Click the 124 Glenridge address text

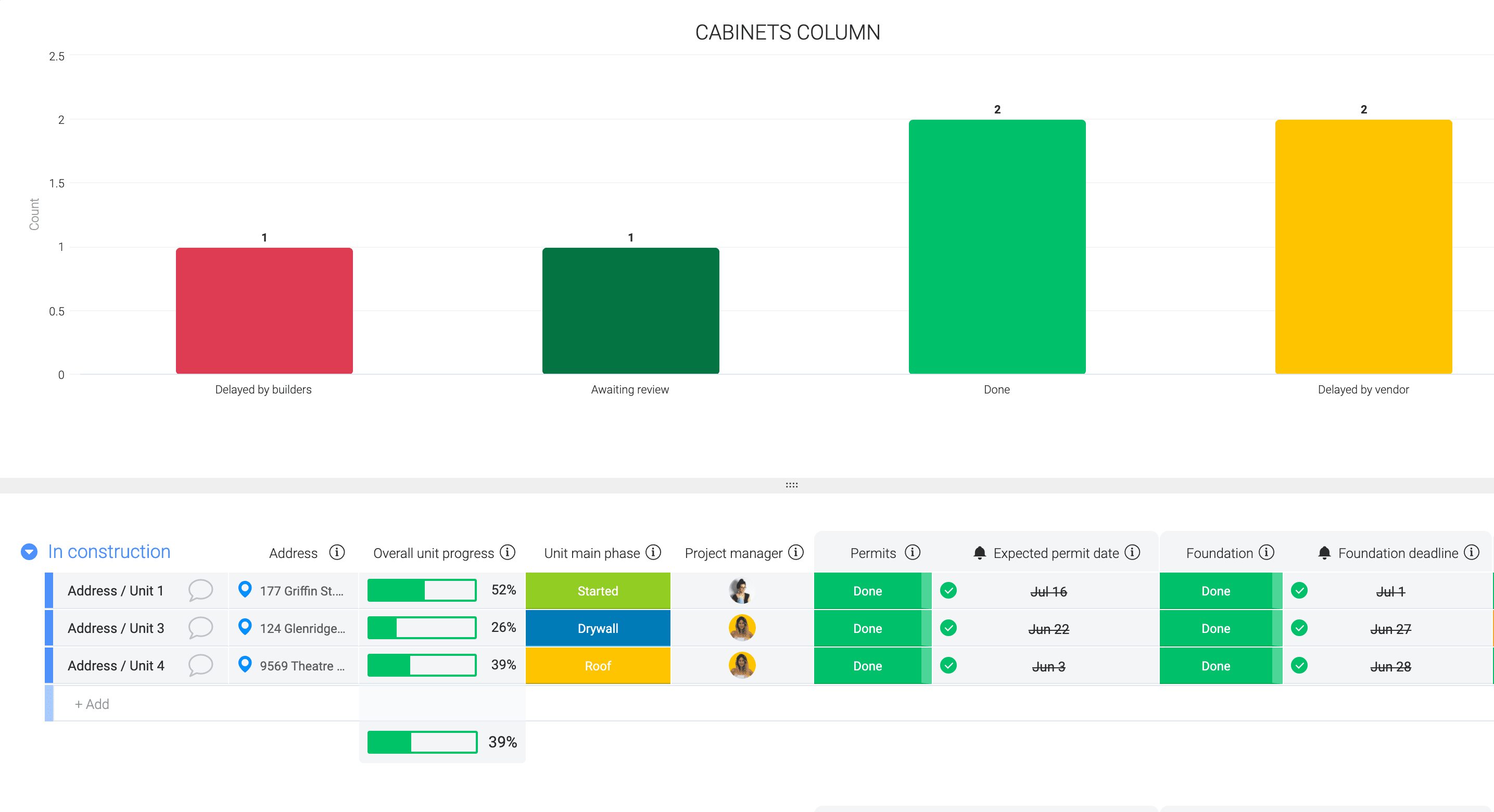click(x=302, y=629)
